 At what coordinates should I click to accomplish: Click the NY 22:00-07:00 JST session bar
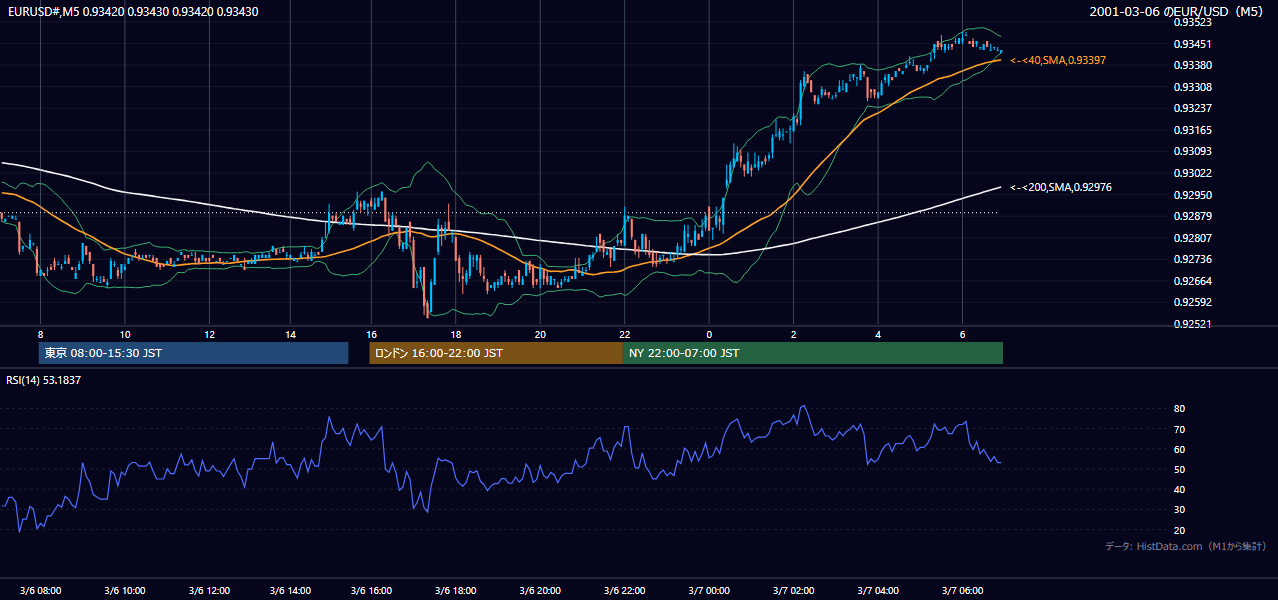[813, 353]
